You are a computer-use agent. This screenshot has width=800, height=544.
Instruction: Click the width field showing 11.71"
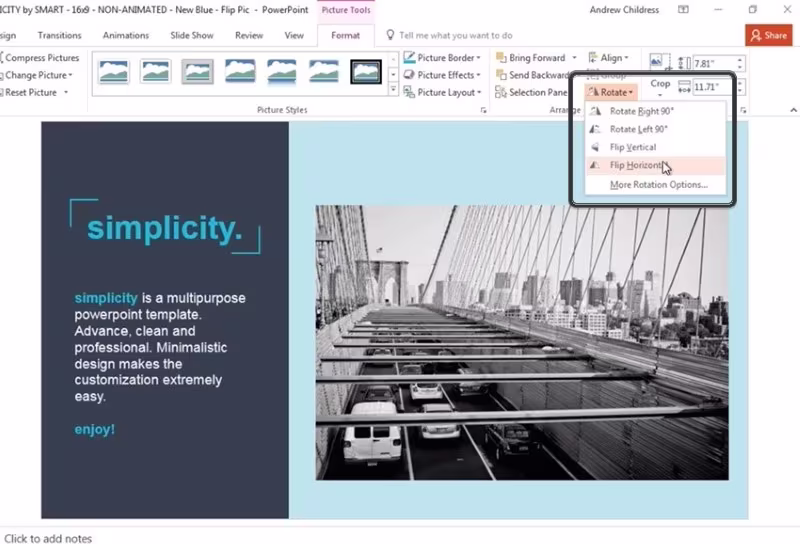click(713, 87)
